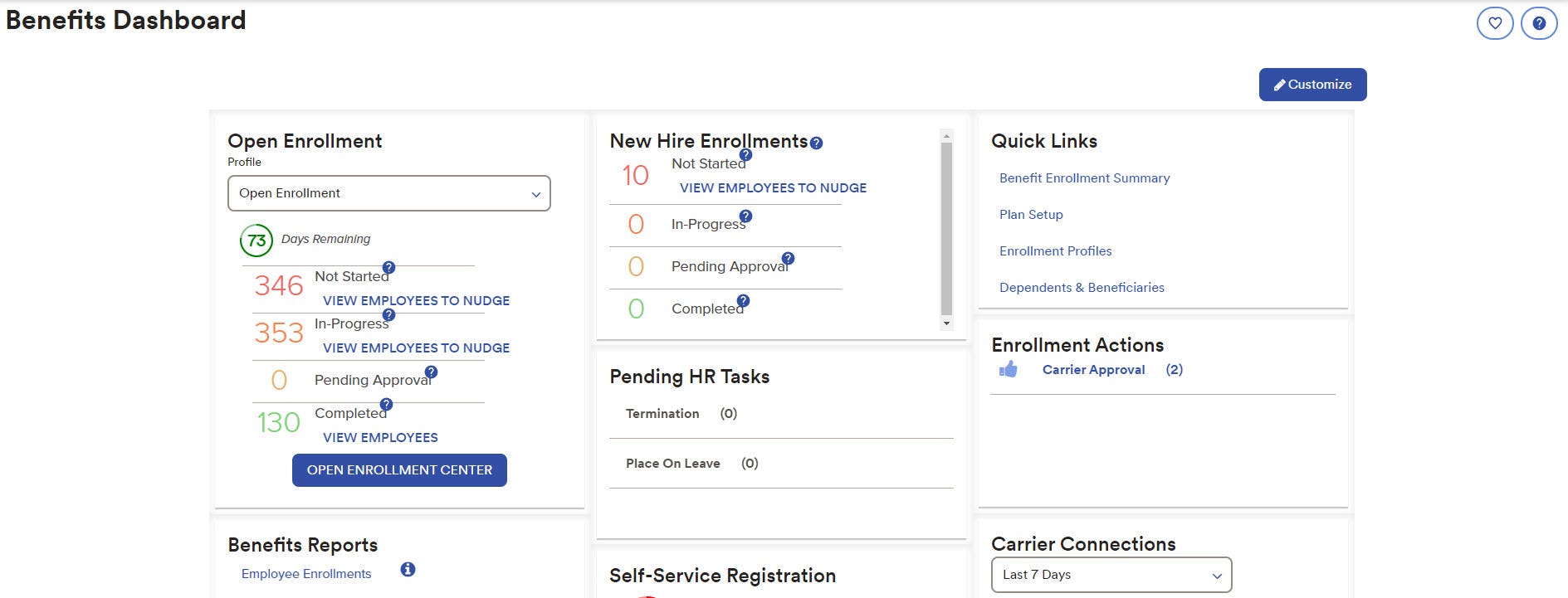Open Enrollment Profiles quick link

[x=1055, y=251]
